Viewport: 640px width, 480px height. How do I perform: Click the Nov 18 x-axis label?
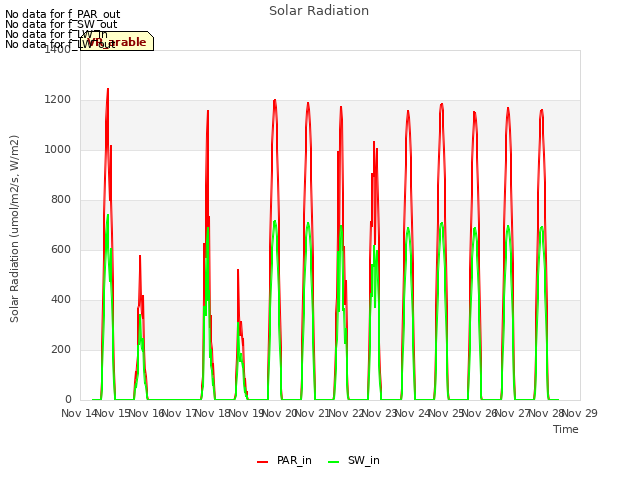pos(213,413)
